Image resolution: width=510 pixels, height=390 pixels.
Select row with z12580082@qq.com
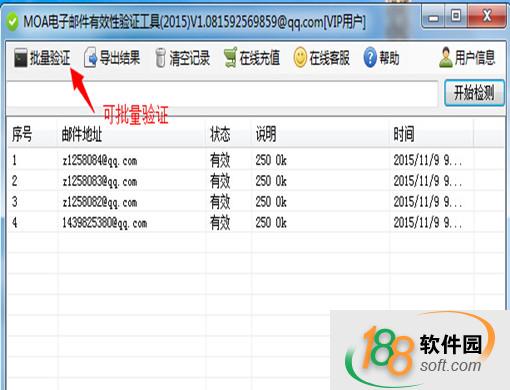256,202
